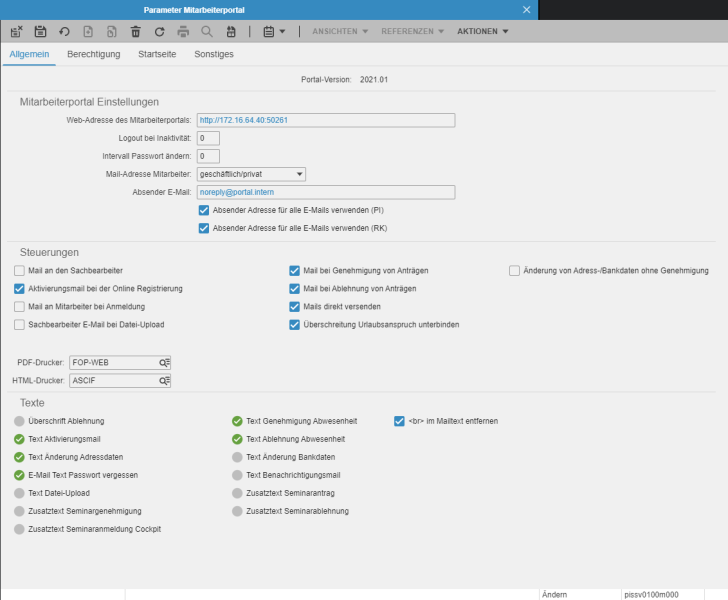
Task: Click Text Benachrichtigungsmail grey circle
Action: [x=237, y=475]
